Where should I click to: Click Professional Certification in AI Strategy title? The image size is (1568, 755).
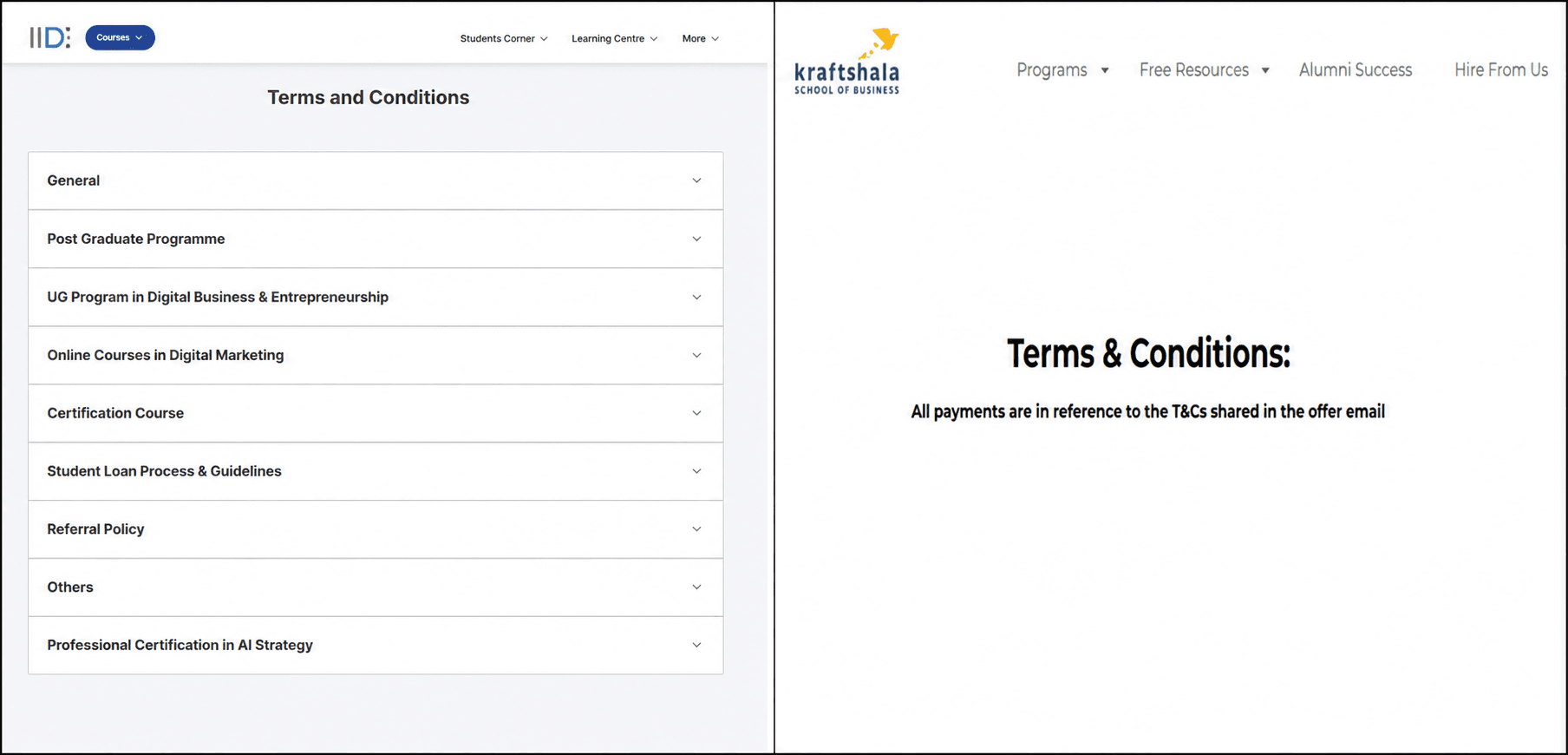coord(180,645)
